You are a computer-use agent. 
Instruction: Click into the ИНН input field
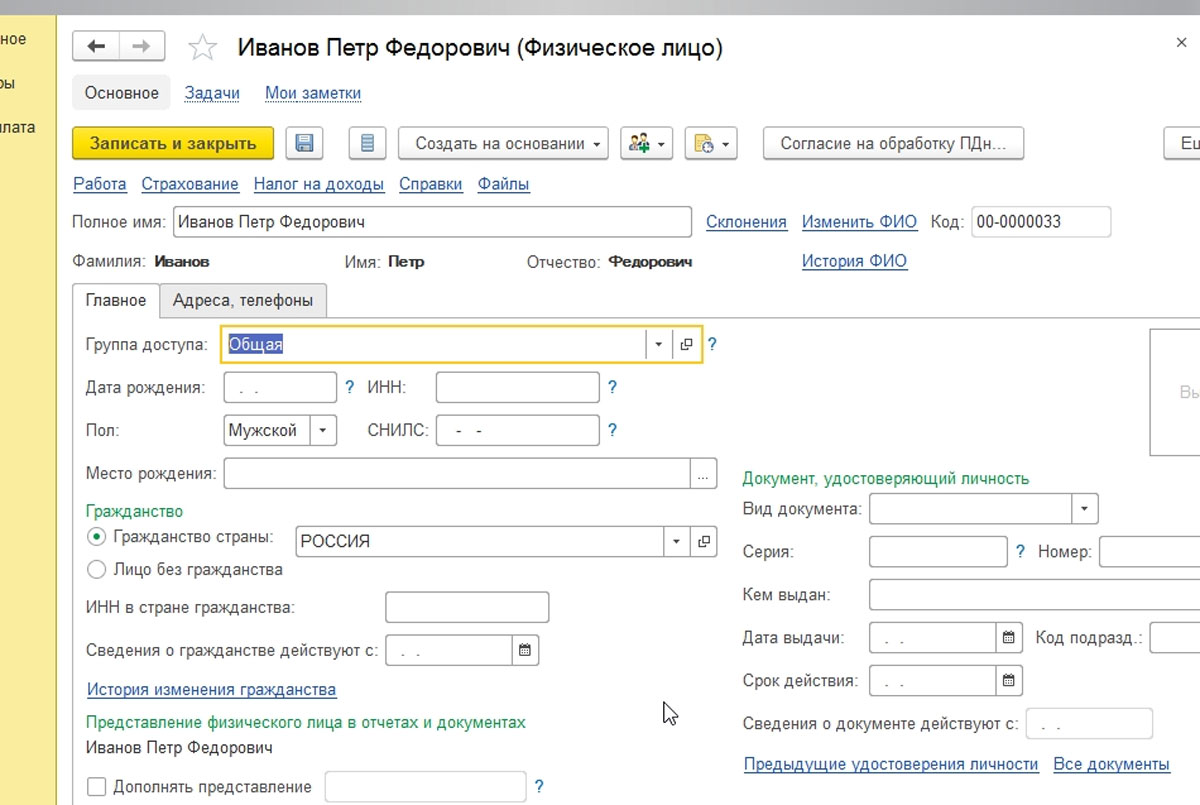click(517, 387)
